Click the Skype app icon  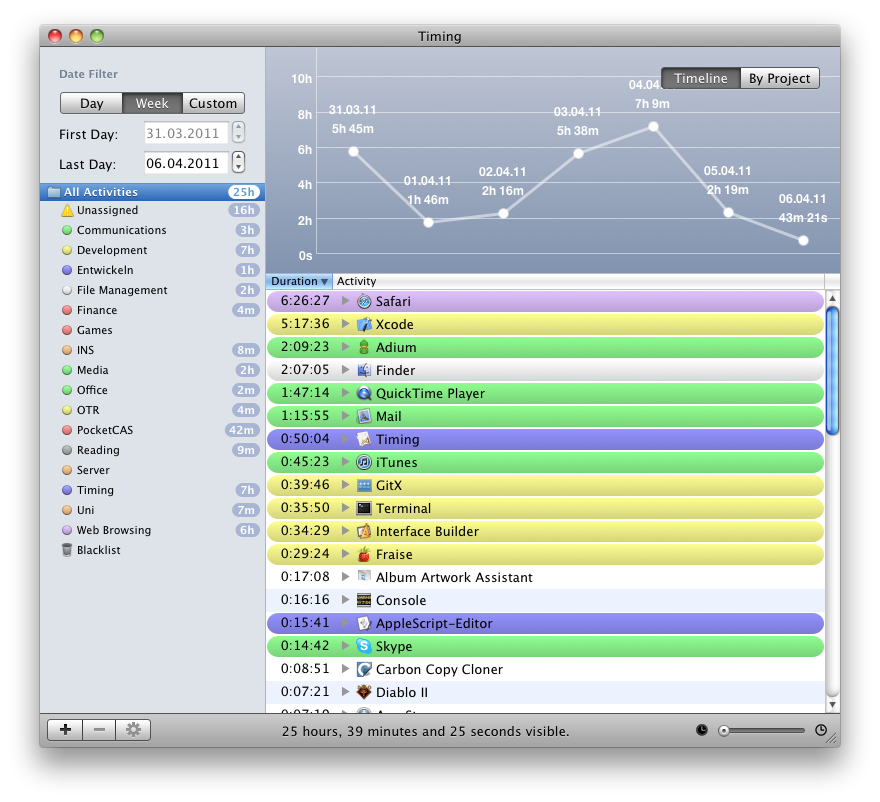[x=364, y=647]
